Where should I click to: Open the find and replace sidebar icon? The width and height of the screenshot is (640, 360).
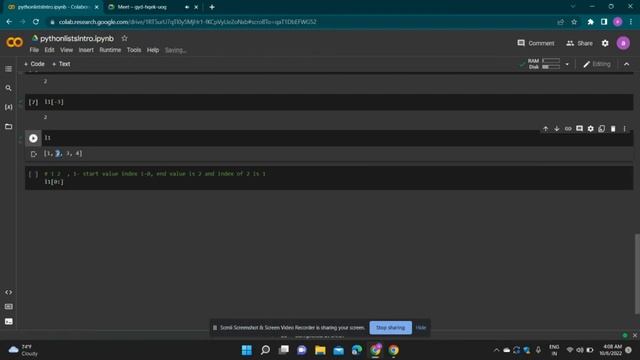[x=8, y=88]
